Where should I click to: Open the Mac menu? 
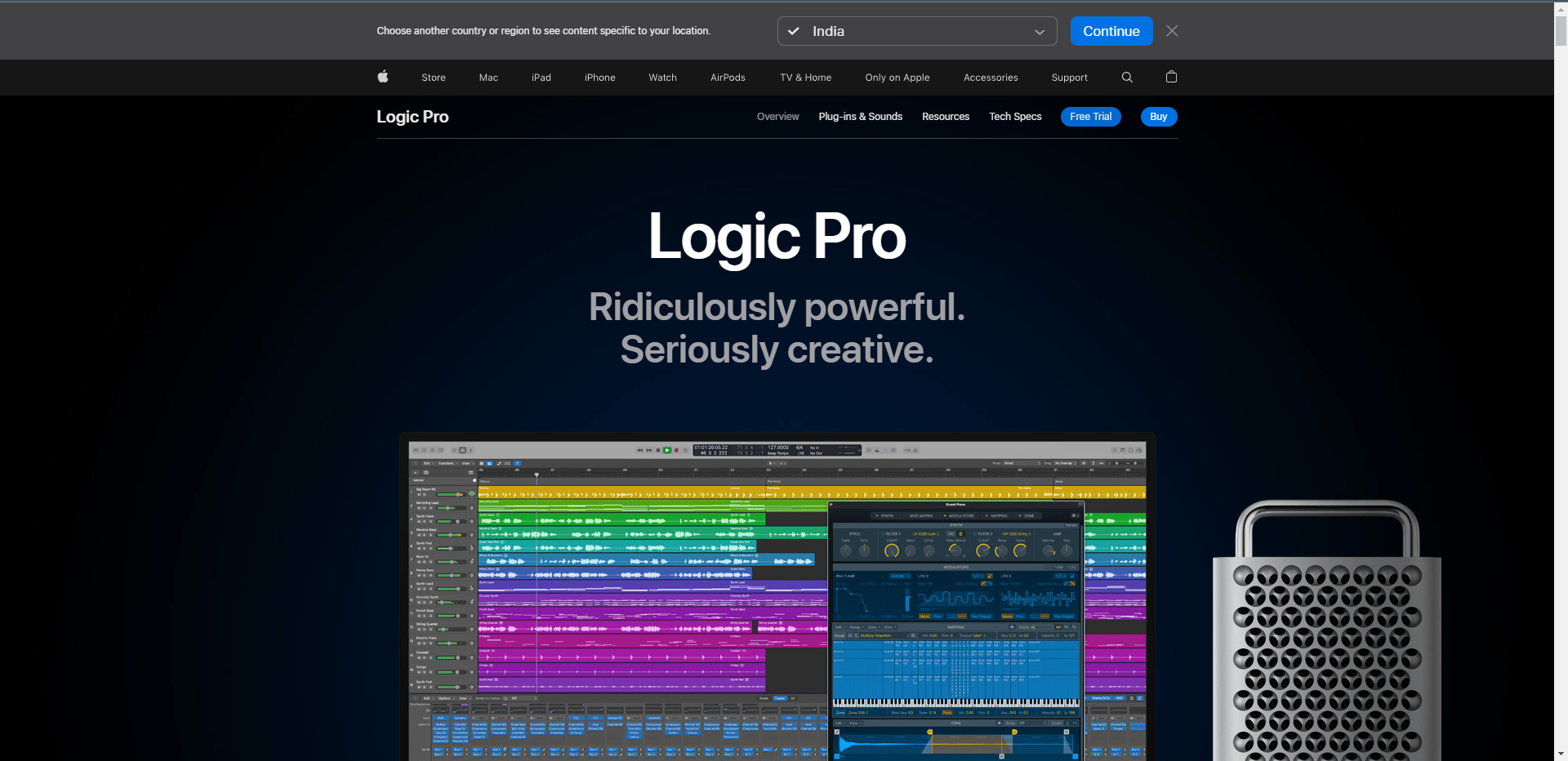pos(488,78)
